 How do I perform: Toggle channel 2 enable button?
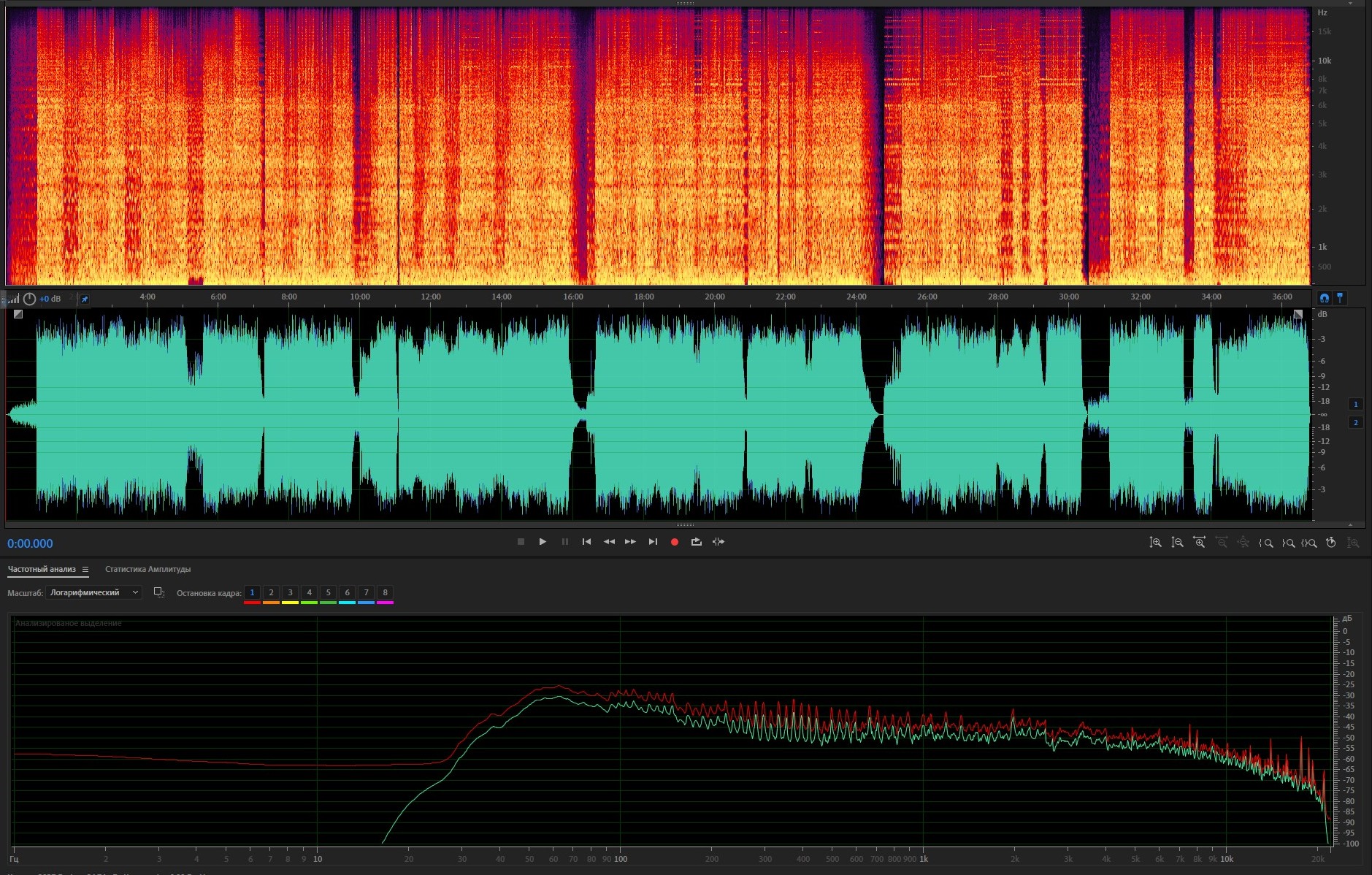(1355, 422)
